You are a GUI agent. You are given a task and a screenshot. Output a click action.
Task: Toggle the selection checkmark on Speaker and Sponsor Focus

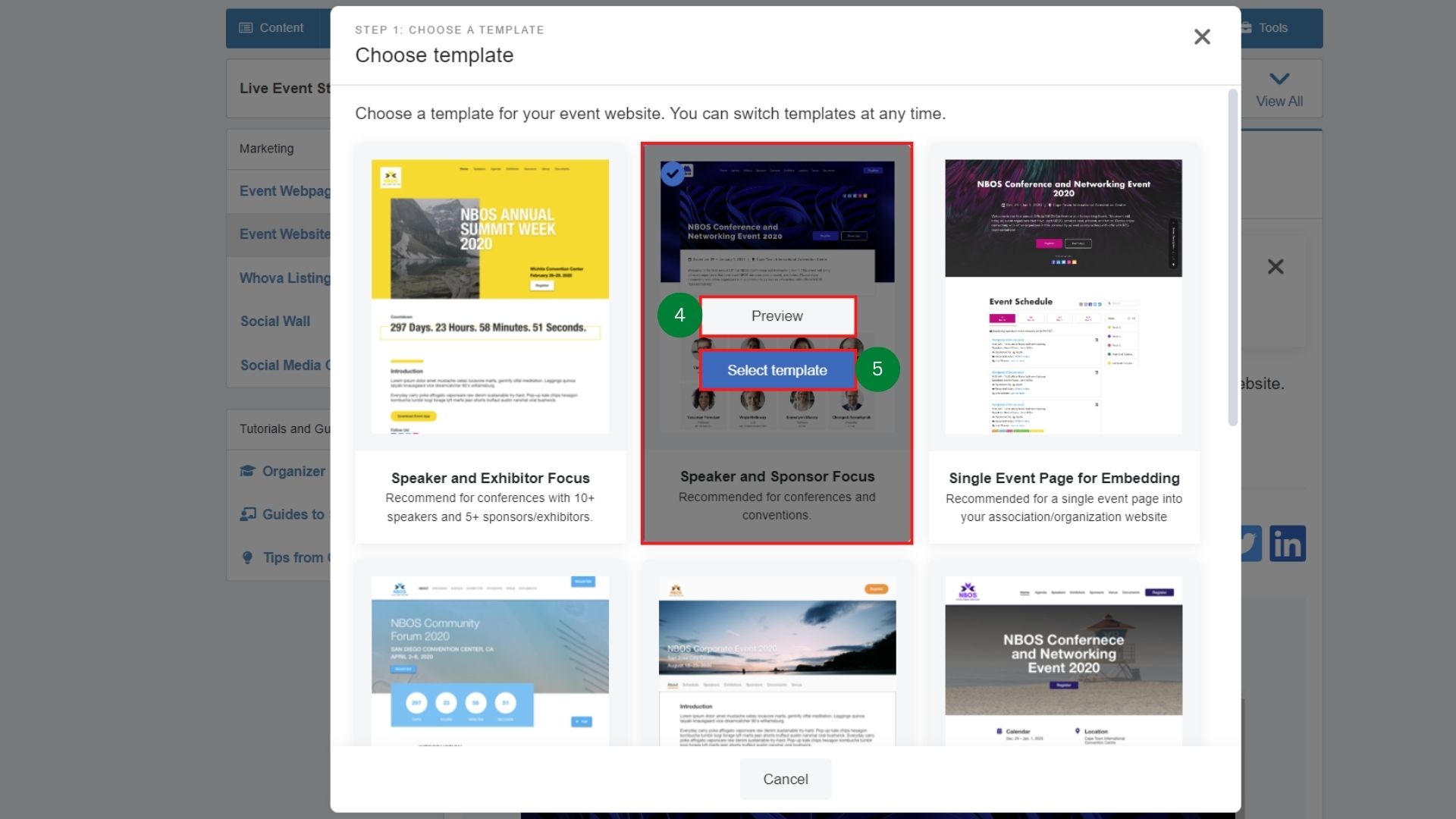tap(673, 173)
